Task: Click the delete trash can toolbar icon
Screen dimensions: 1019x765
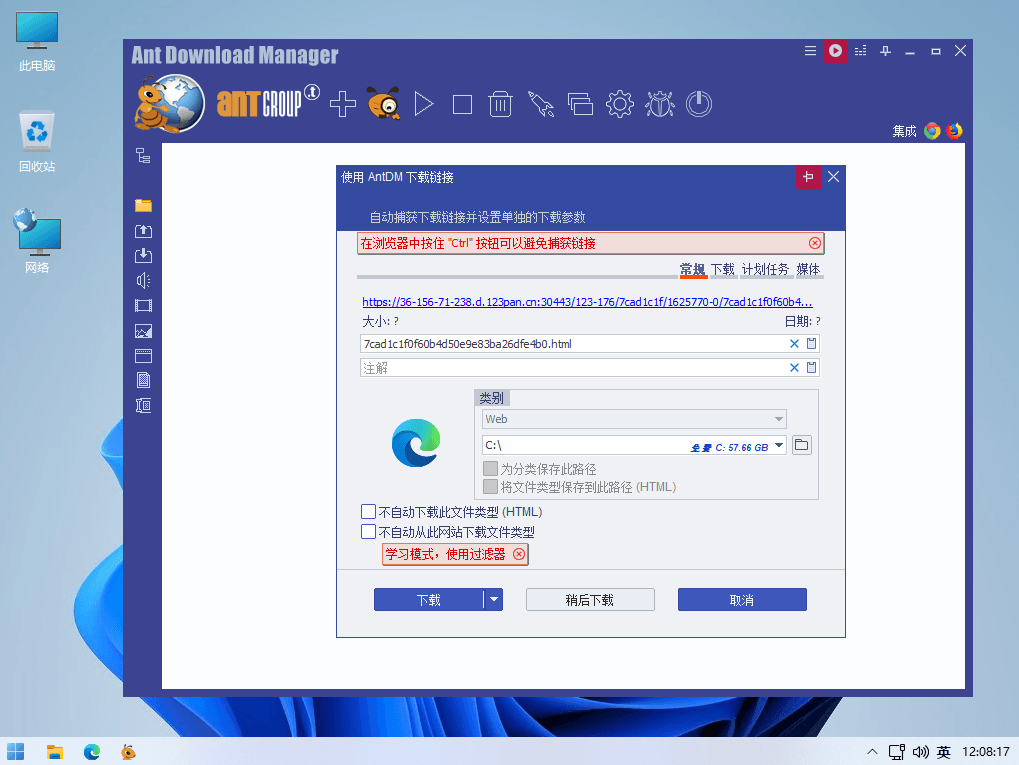Action: click(x=500, y=104)
